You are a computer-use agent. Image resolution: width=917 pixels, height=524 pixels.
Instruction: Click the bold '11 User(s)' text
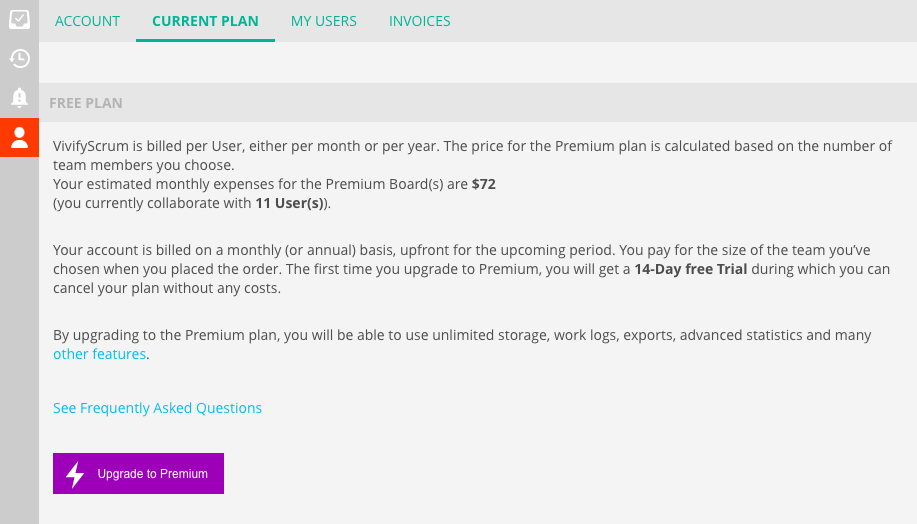tap(289, 204)
